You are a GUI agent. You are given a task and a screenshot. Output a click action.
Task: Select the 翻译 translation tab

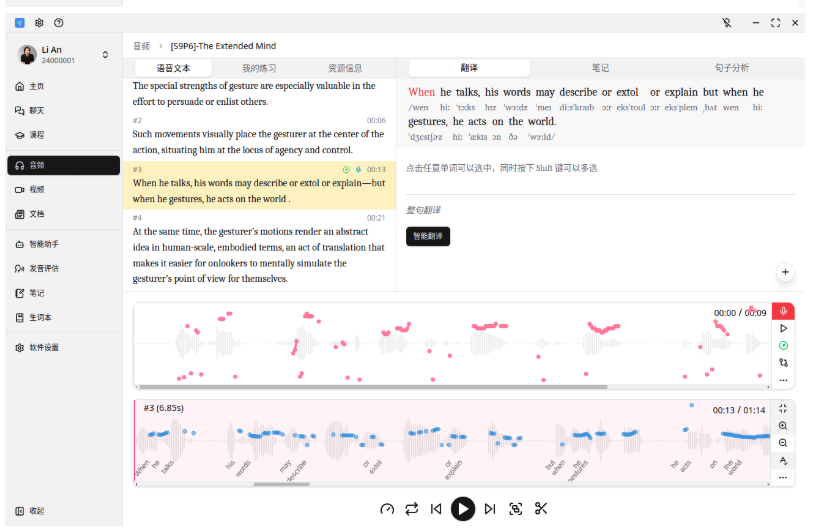pyautogui.click(x=469, y=68)
